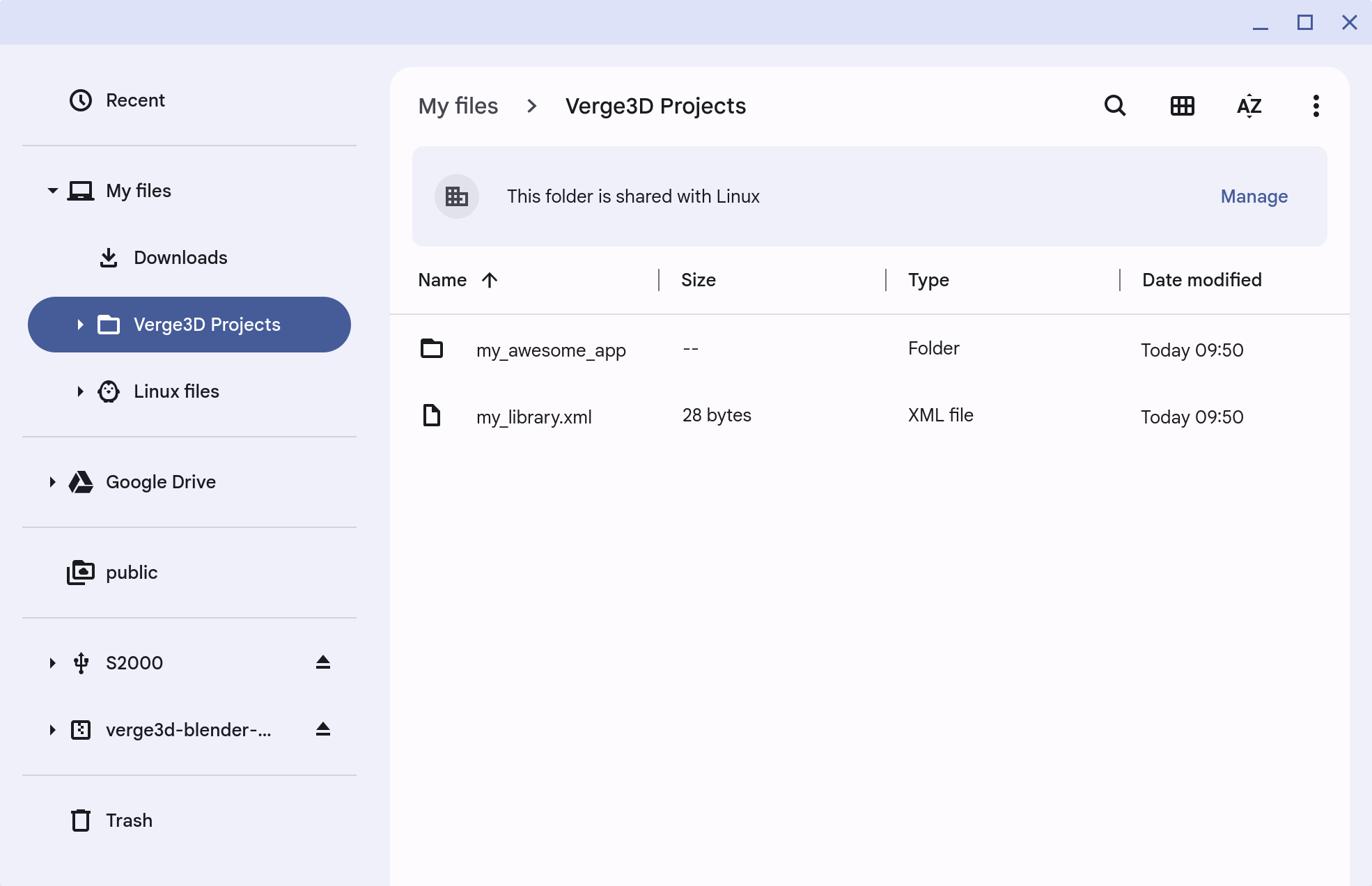Expand the Linux files tree node

tap(80, 391)
